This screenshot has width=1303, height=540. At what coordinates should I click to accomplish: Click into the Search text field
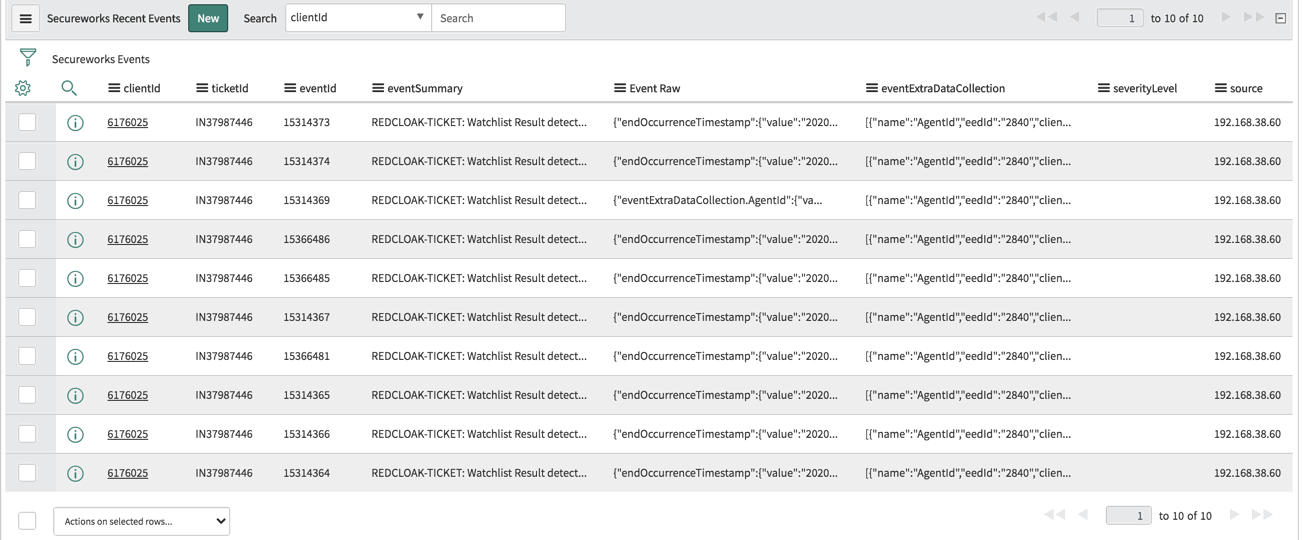point(498,18)
